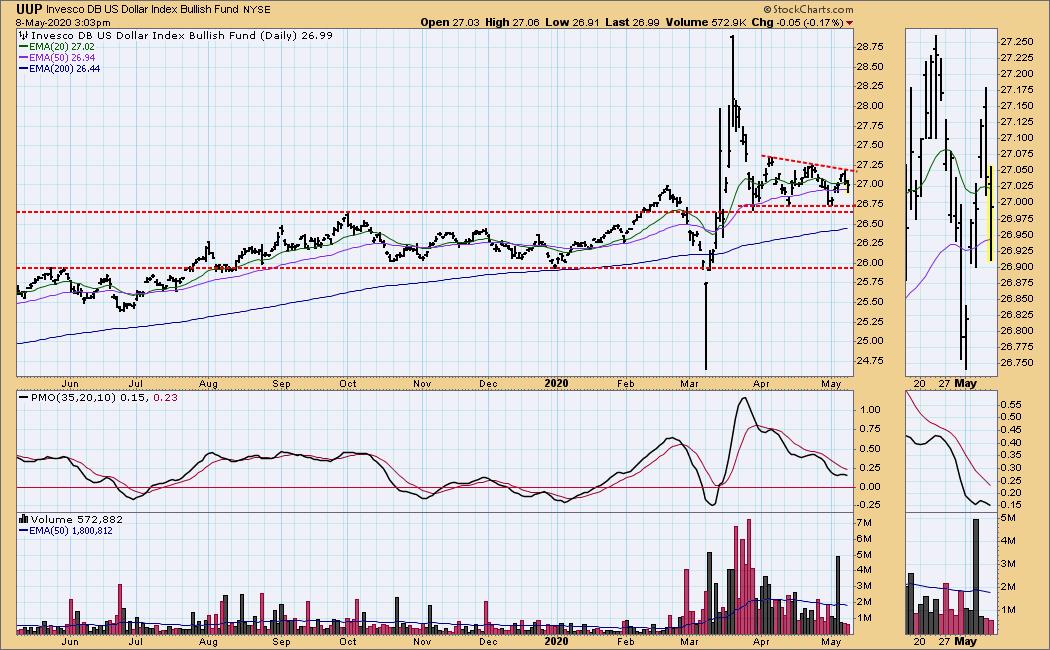Click the header title Invesco DB US Dollar Index Bullish Fund

coord(141,10)
